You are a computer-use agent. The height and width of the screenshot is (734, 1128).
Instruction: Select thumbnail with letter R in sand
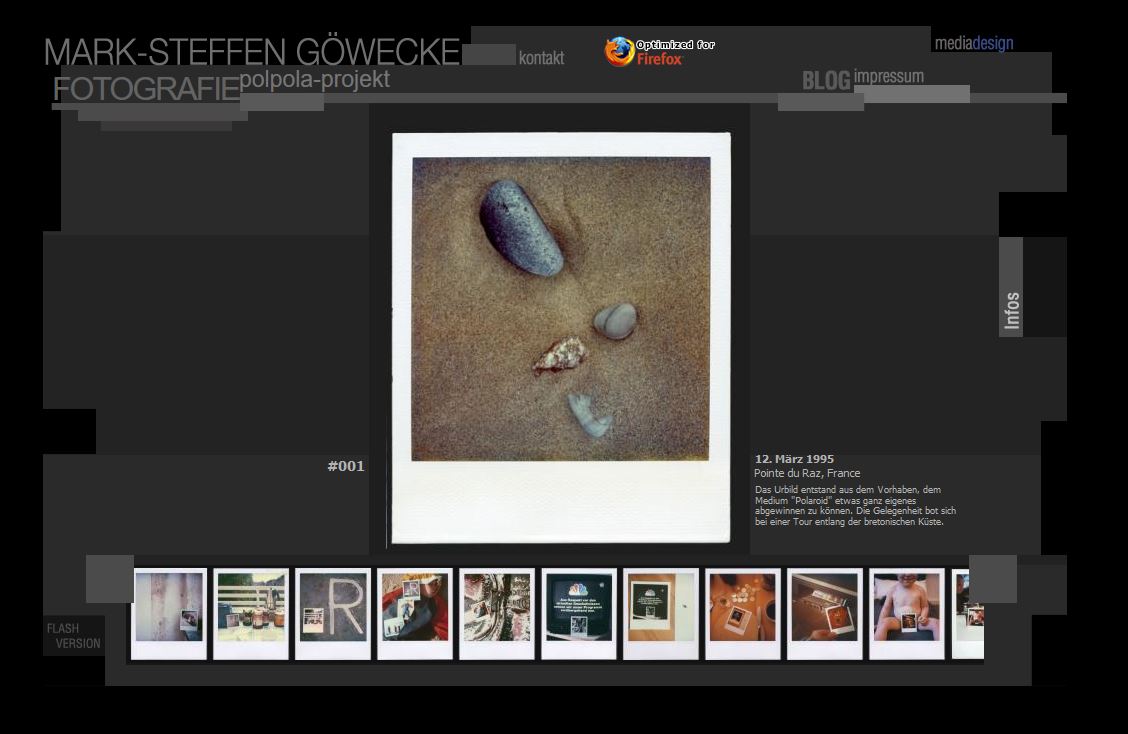[x=333, y=613]
